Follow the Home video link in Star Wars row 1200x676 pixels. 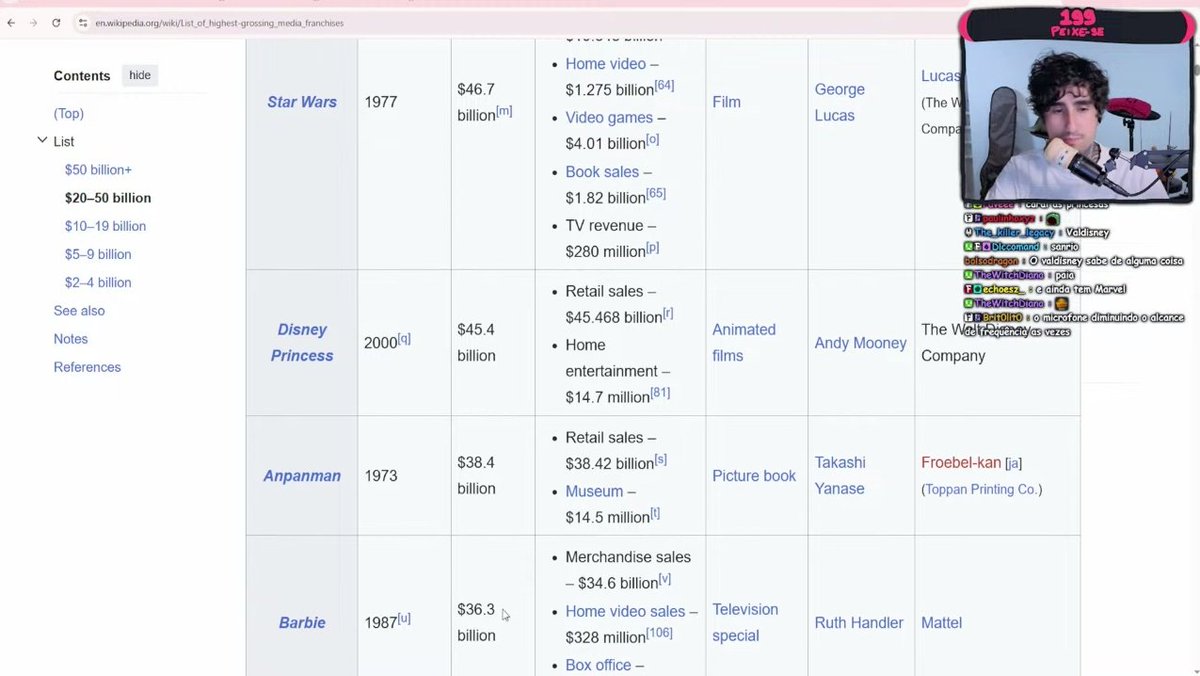(x=605, y=64)
